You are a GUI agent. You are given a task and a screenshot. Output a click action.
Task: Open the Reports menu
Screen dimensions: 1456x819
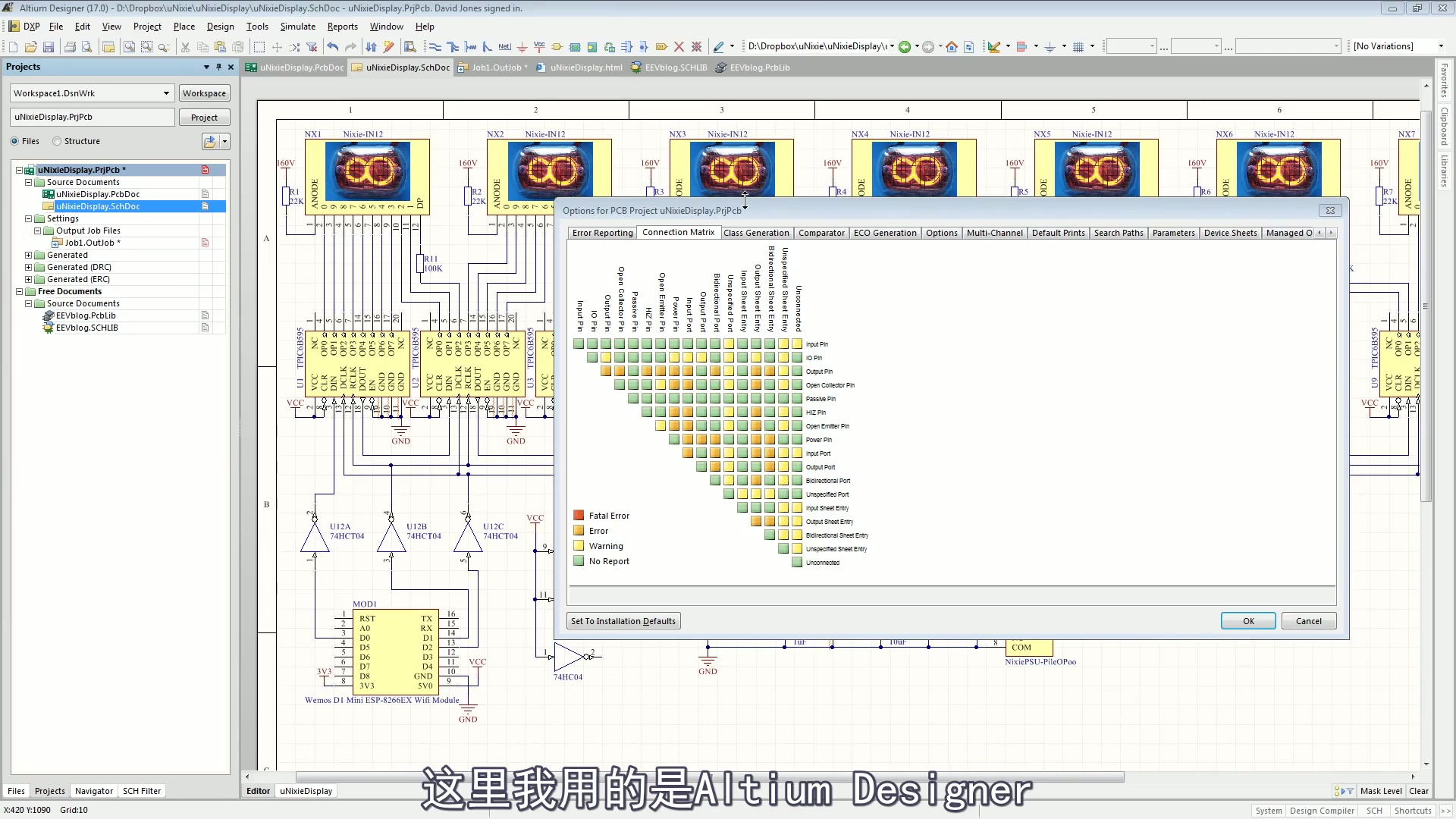pos(342,27)
